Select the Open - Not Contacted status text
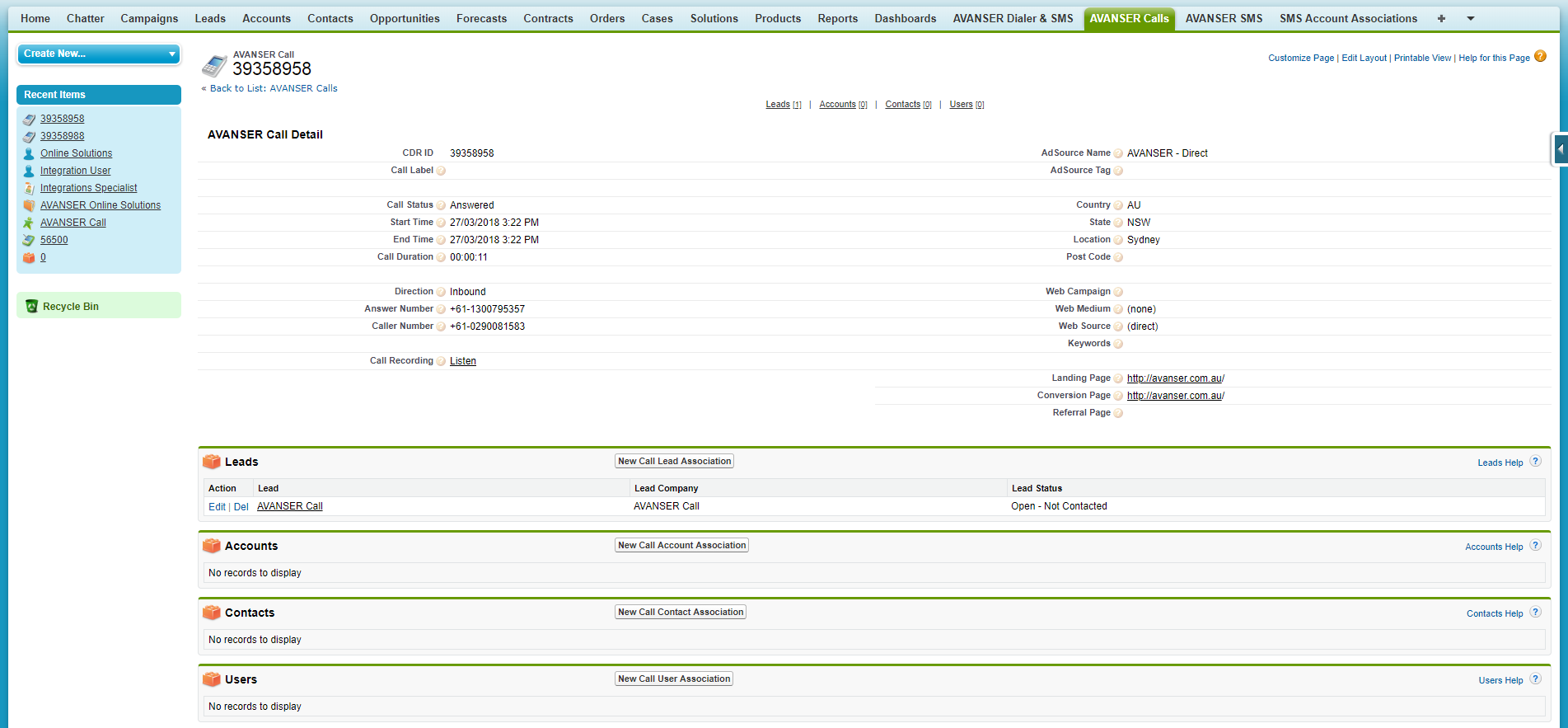 tap(1059, 506)
